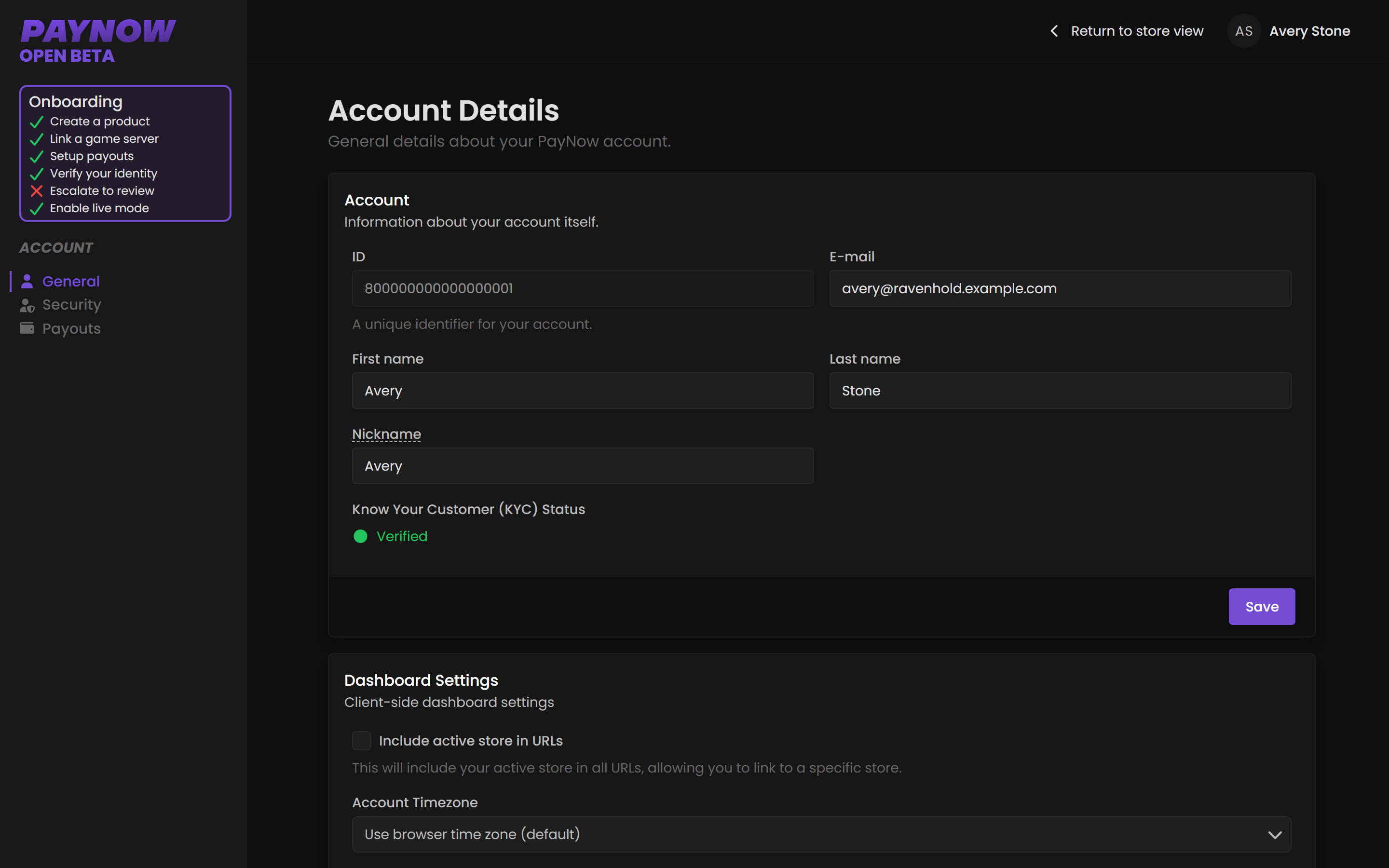Click the Security shield-person icon
The width and height of the screenshot is (1389, 868).
[27, 305]
